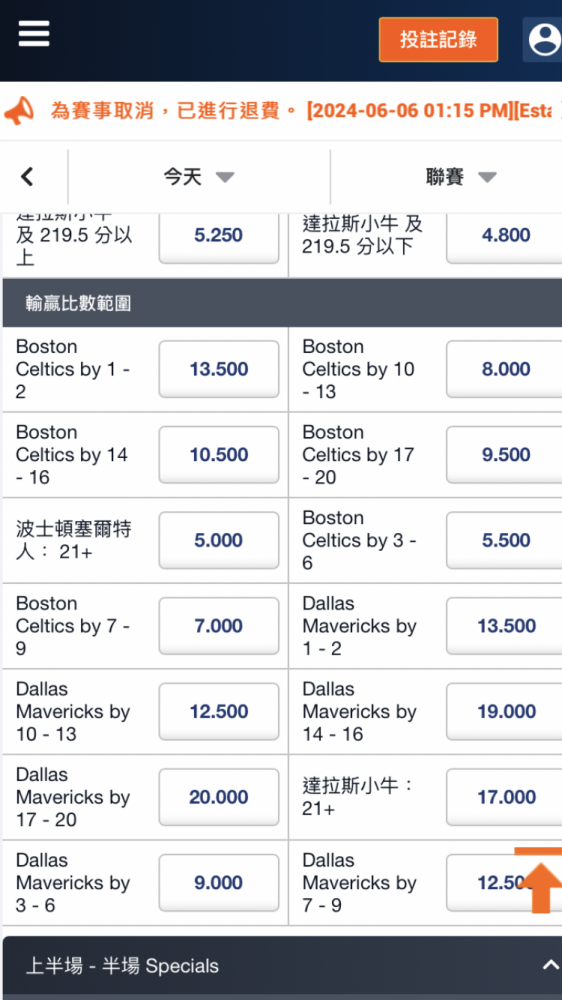Pick Dallas Mavericks by 3 - 6 odds 9.000
562x1000 pixels.
(x=219, y=883)
